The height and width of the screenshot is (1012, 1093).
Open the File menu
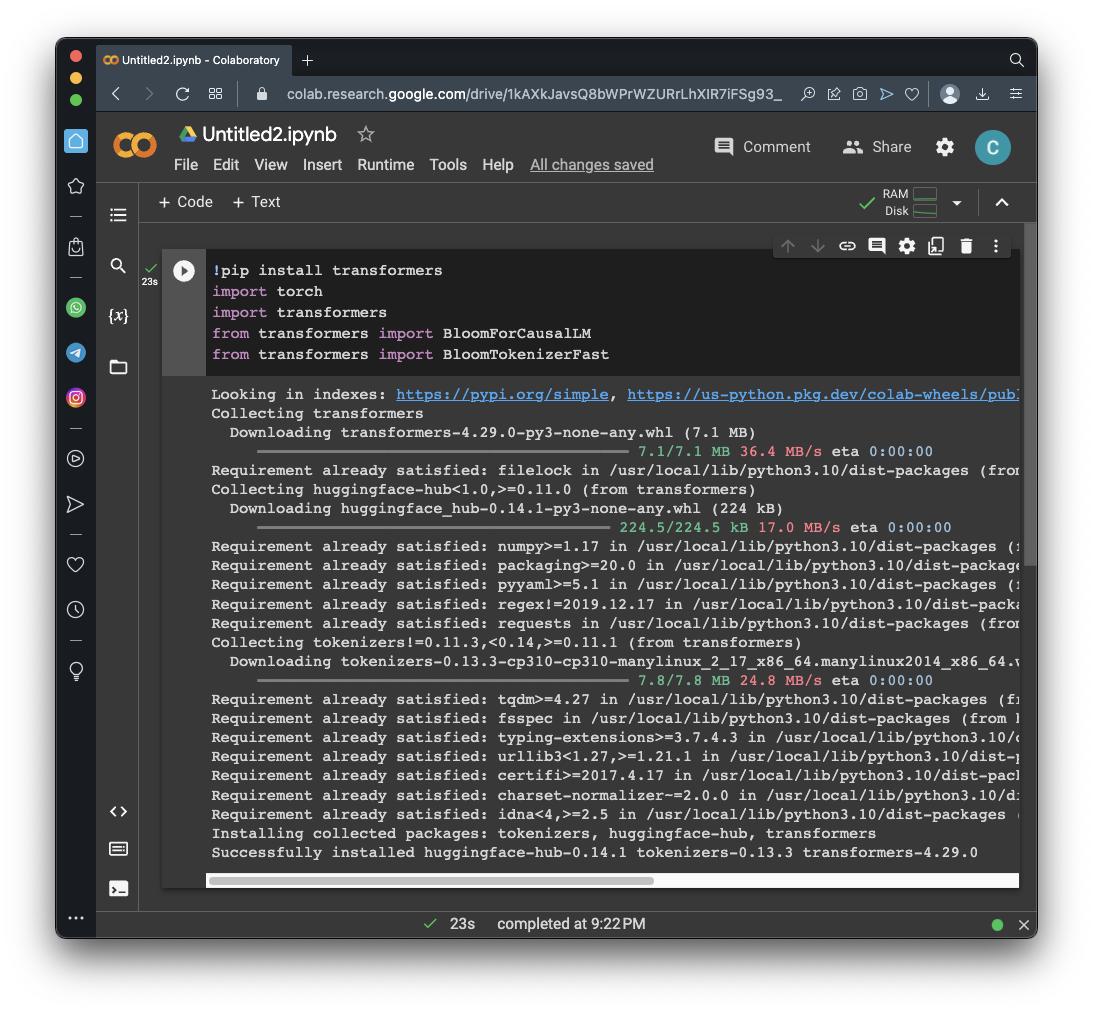point(185,165)
